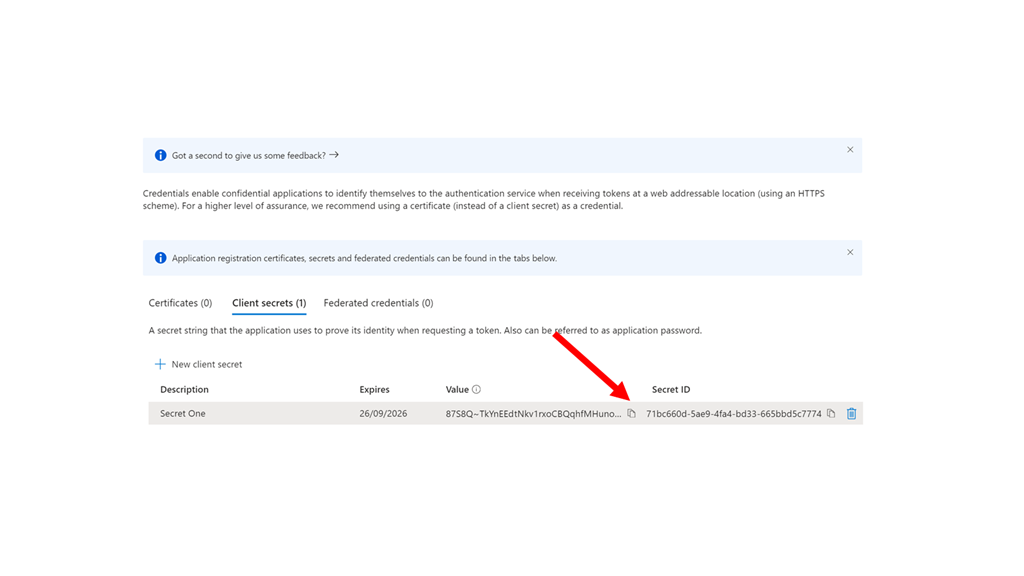The height and width of the screenshot is (576, 1024).
Task: Close the application registration info banner
Action: [850, 252]
